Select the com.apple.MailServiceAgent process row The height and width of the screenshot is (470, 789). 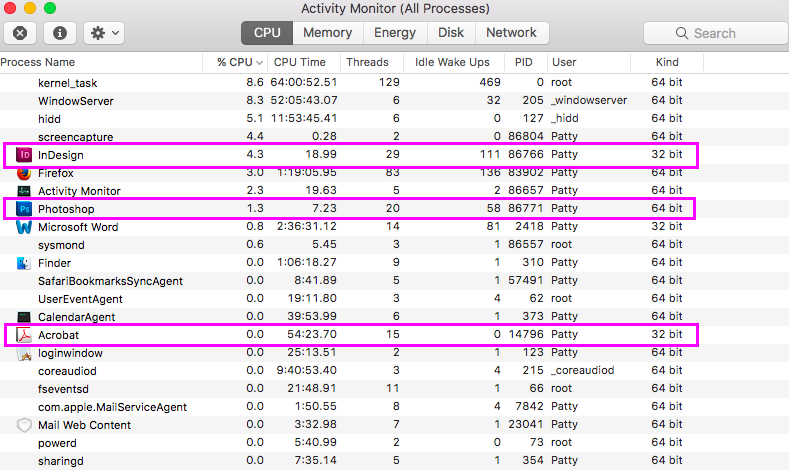pos(394,407)
